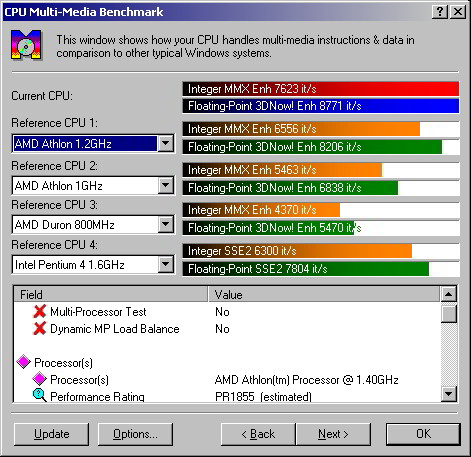Click the AMD Athlon(tm) Processor @ 1.40GHz value

(307, 380)
